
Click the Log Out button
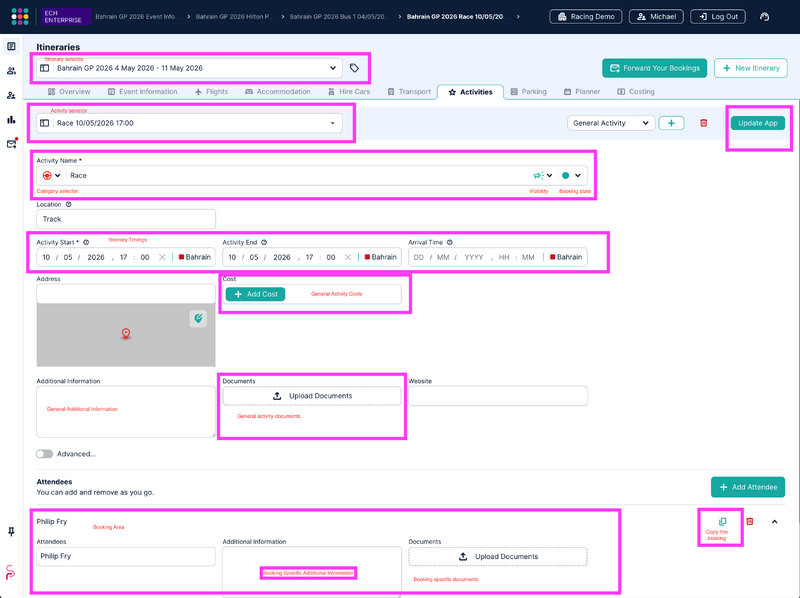718,16
